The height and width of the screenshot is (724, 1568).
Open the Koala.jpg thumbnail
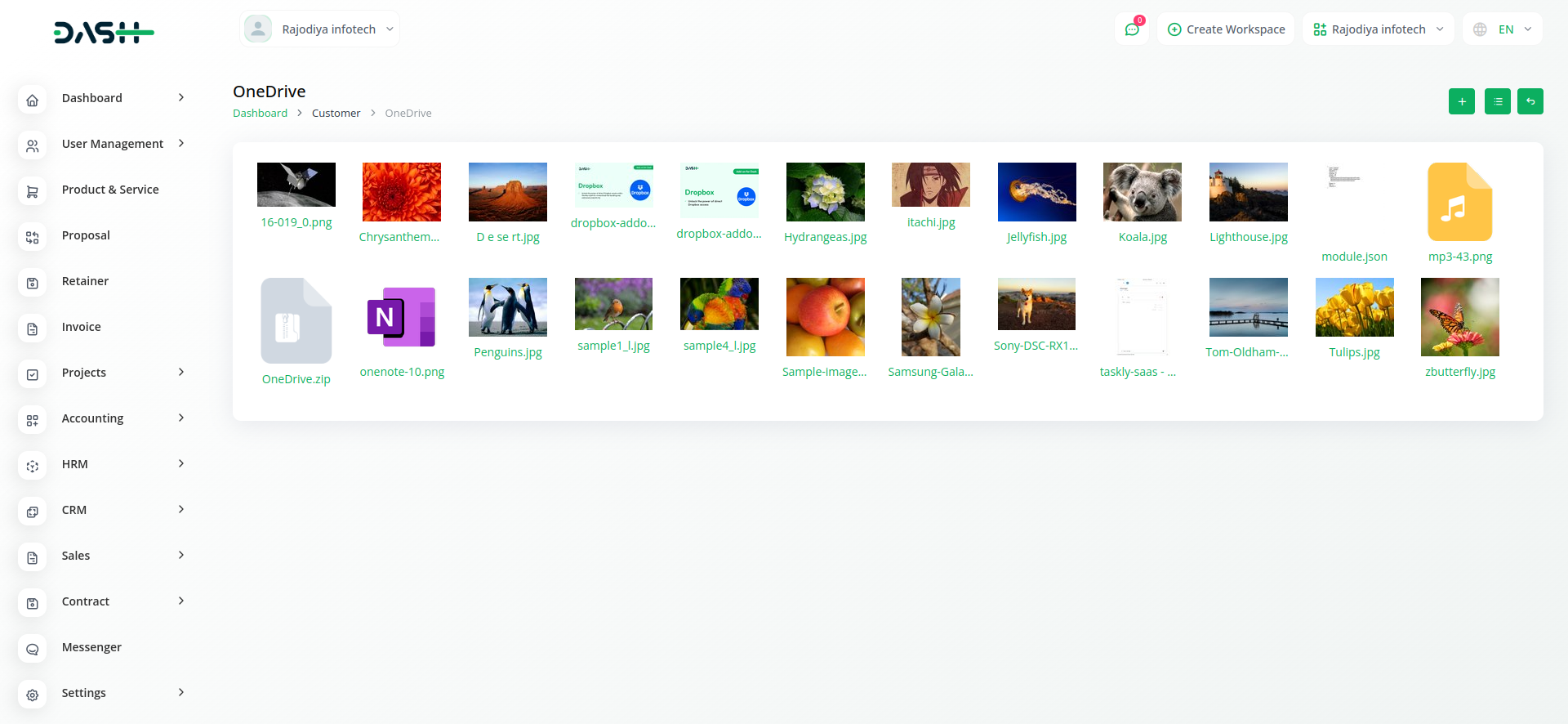(1142, 192)
